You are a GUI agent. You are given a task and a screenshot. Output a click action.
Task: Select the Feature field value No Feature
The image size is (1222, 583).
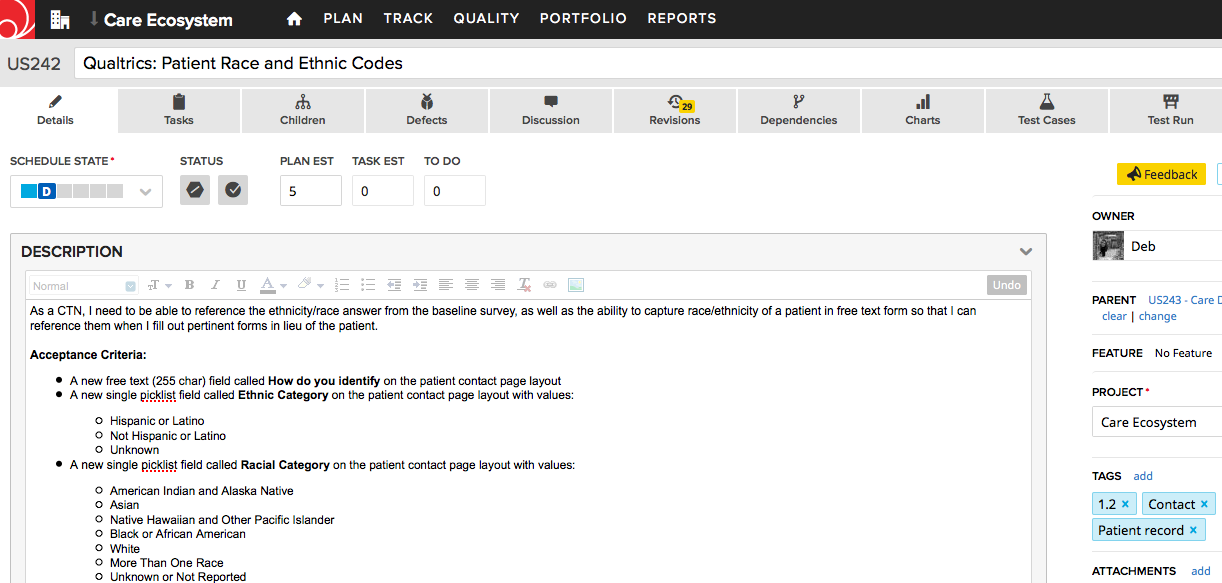coord(1183,353)
